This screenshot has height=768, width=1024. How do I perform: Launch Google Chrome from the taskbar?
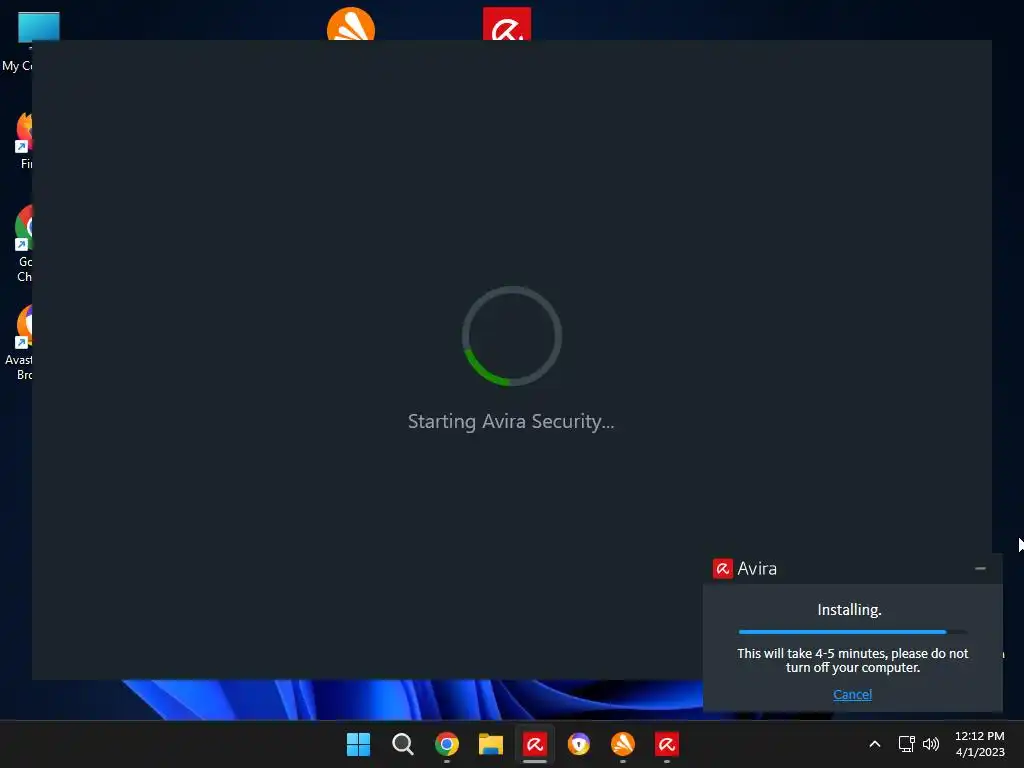tap(447, 744)
